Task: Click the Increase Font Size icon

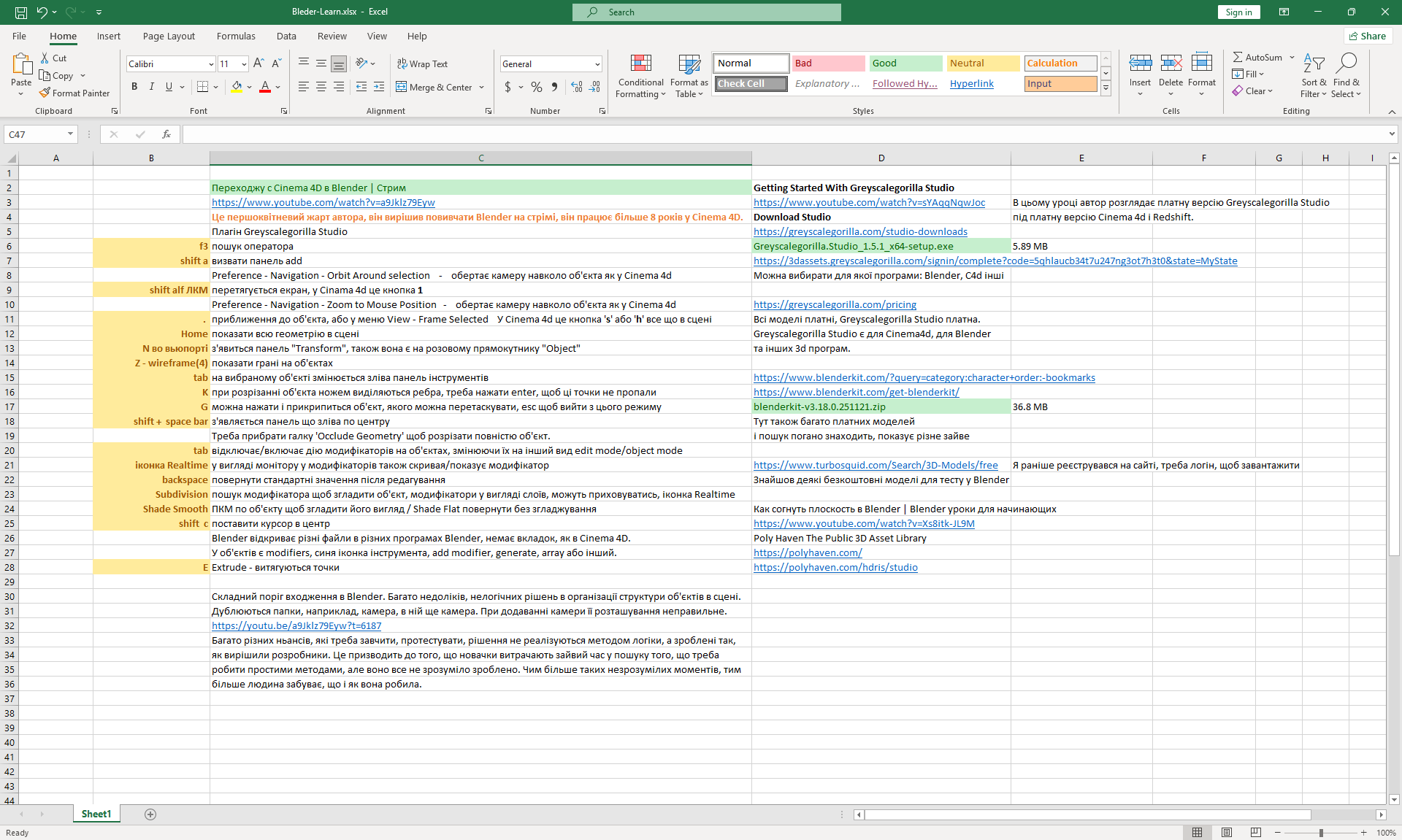Action: pos(258,63)
